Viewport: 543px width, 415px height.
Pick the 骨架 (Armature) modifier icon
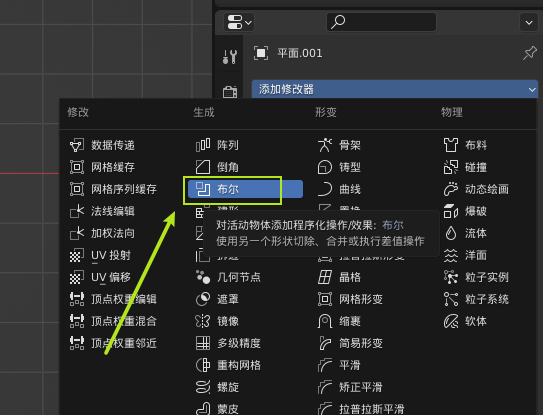(x=325, y=145)
